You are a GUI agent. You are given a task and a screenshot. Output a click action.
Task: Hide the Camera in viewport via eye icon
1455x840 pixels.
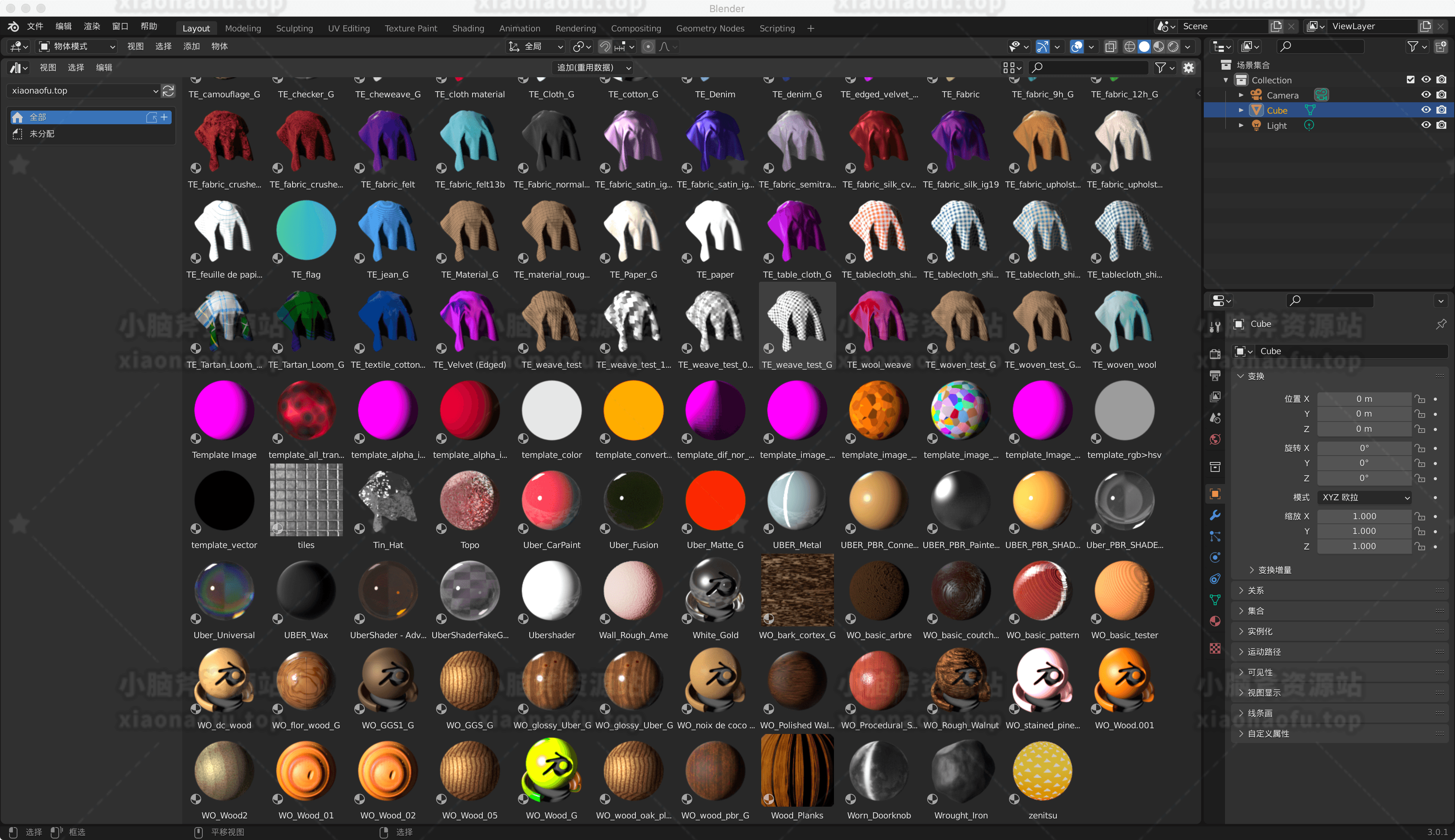pos(1425,95)
